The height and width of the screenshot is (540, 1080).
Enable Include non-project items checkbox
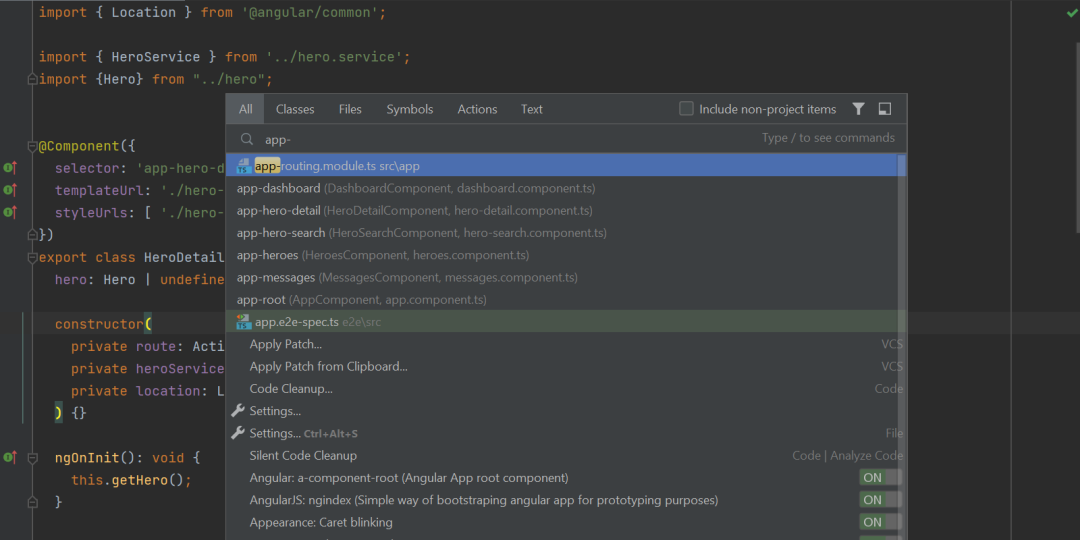pos(686,109)
